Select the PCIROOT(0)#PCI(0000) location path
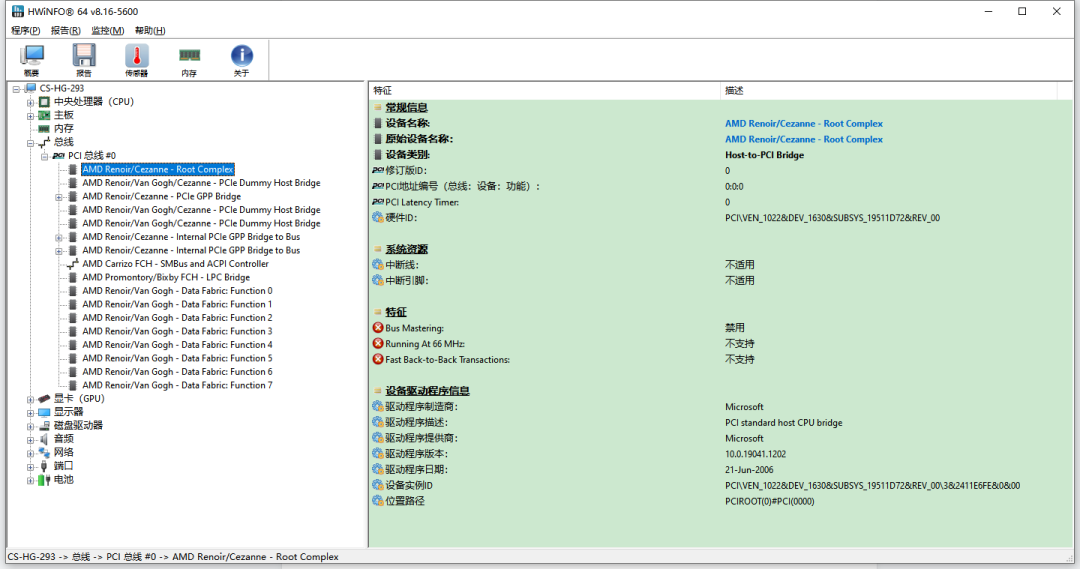Image resolution: width=1080 pixels, height=569 pixels. pos(769,501)
